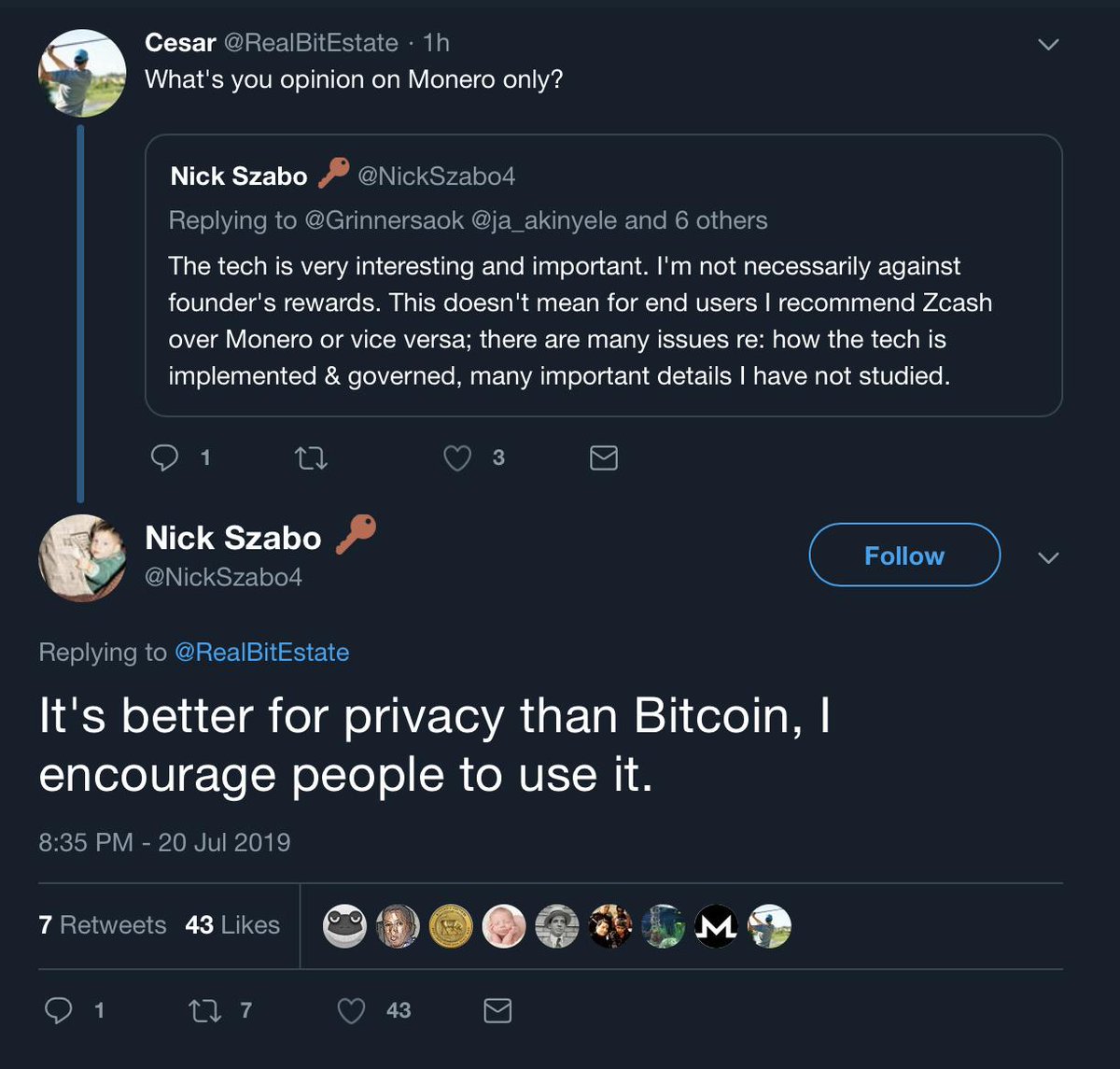Image resolution: width=1120 pixels, height=1069 pixels.
Task: Expand options chevron next to Follow button
Action: [x=1048, y=557]
